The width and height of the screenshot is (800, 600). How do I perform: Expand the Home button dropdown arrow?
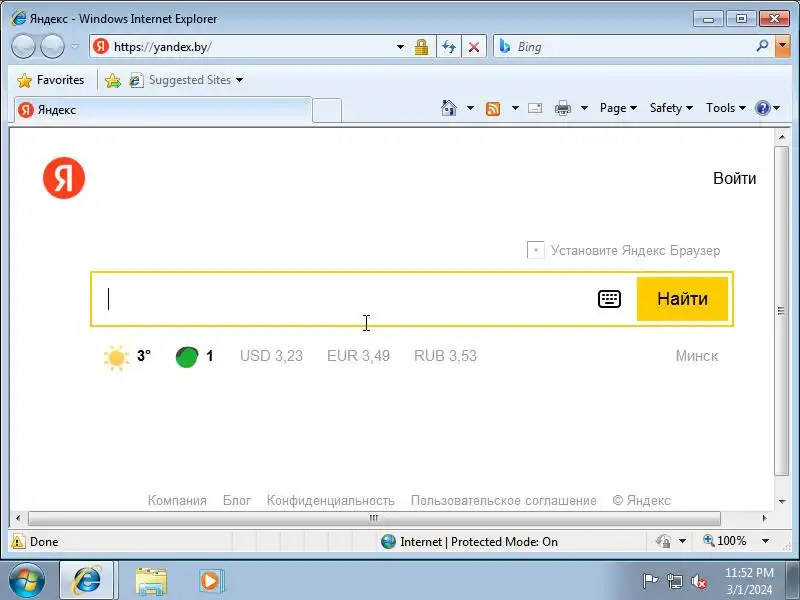(x=470, y=108)
